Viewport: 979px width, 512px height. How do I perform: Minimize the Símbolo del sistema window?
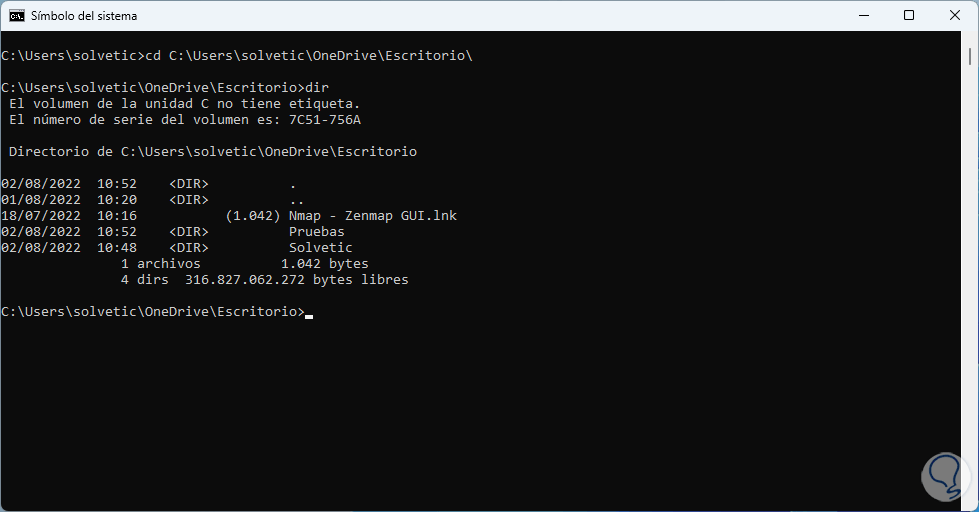point(862,16)
